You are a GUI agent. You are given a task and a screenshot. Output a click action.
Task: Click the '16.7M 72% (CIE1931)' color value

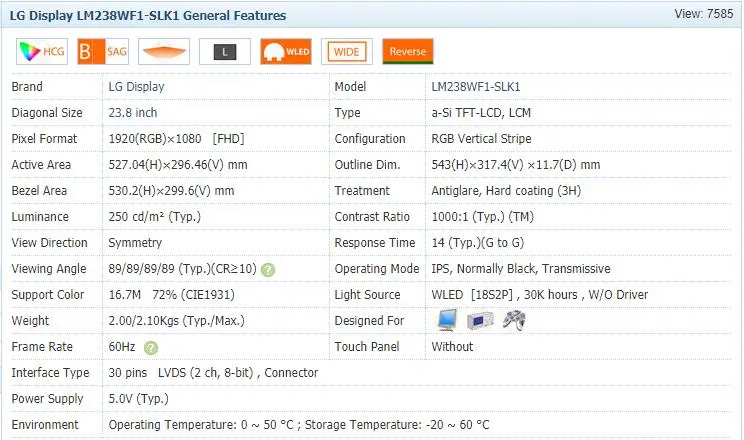click(x=172, y=295)
